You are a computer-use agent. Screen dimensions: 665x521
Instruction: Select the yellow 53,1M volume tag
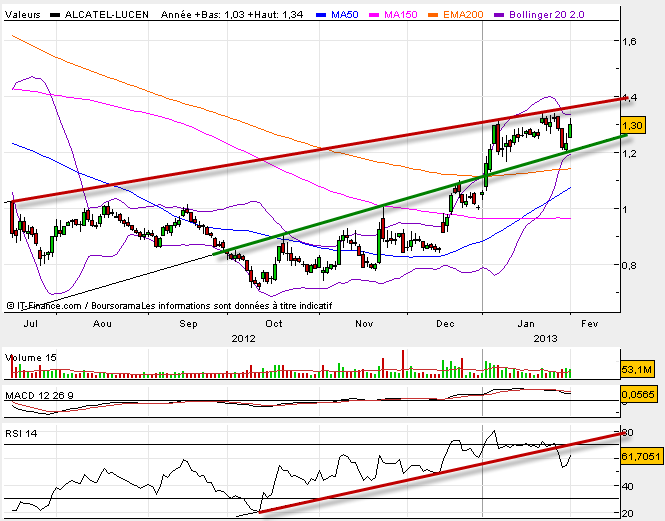(635, 370)
